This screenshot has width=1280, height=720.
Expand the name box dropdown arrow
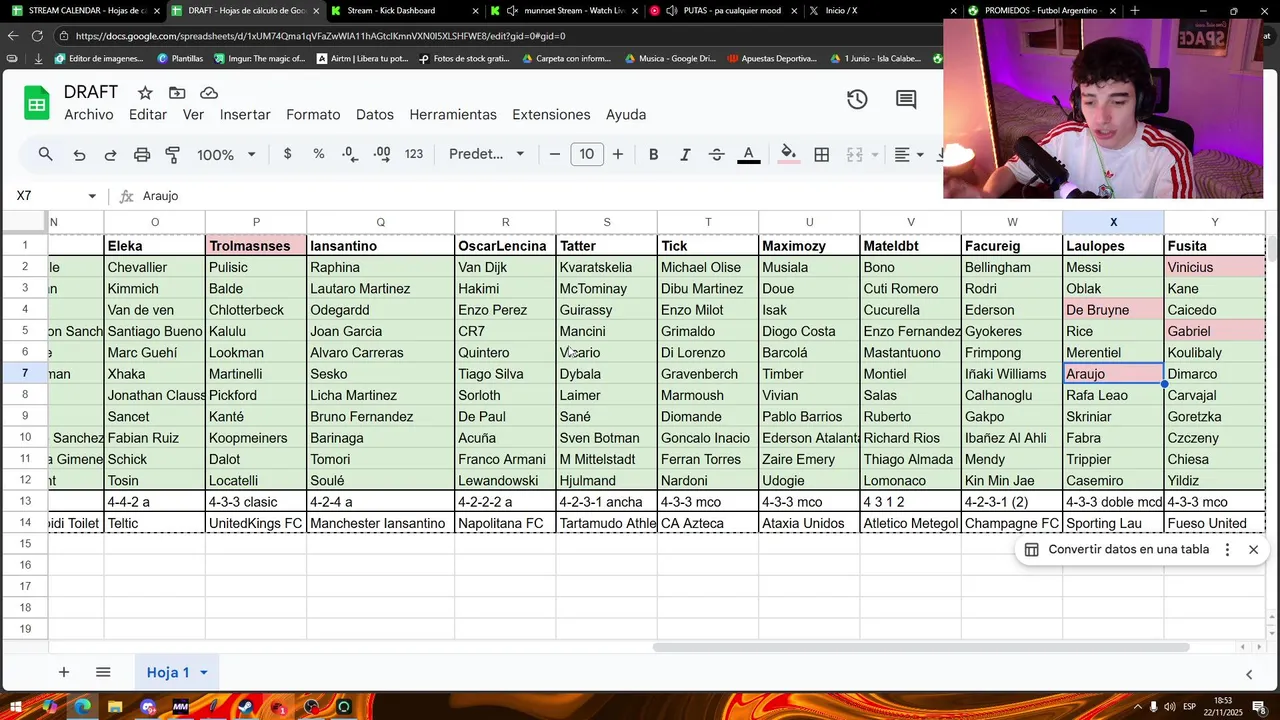[92, 196]
